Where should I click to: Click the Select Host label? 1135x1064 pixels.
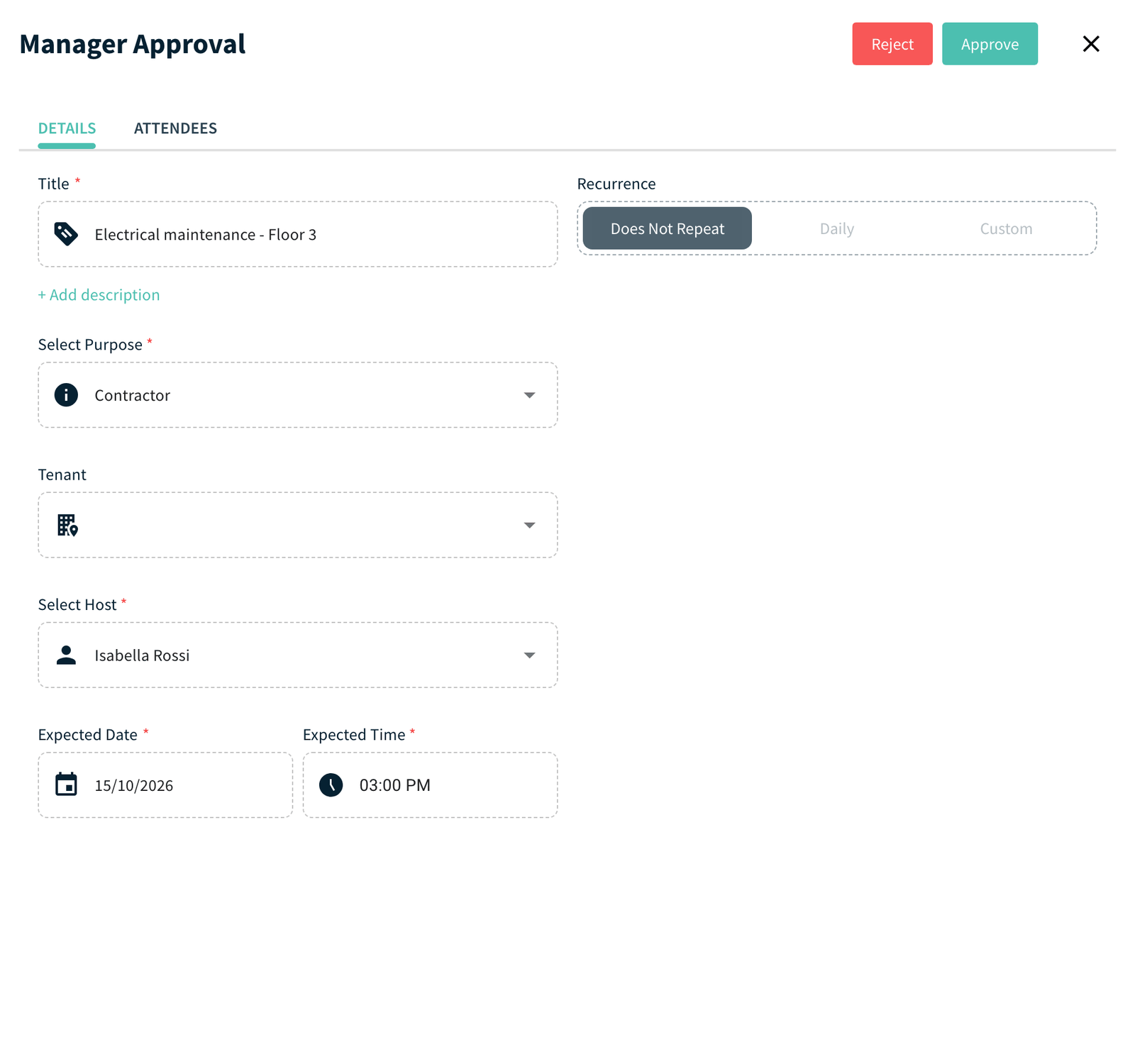[x=77, y=604]
